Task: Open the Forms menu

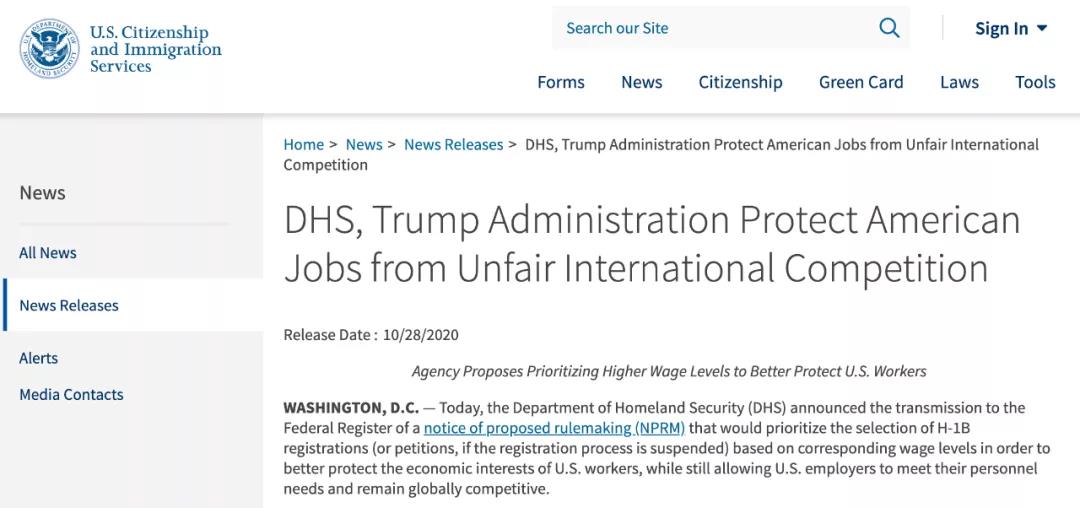Action: point(561,83)
